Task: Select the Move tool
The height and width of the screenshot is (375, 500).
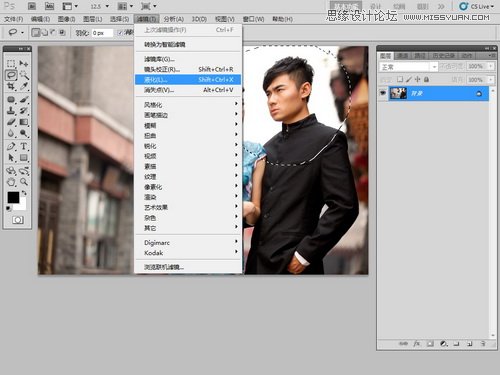Action: tap(24, 63)
